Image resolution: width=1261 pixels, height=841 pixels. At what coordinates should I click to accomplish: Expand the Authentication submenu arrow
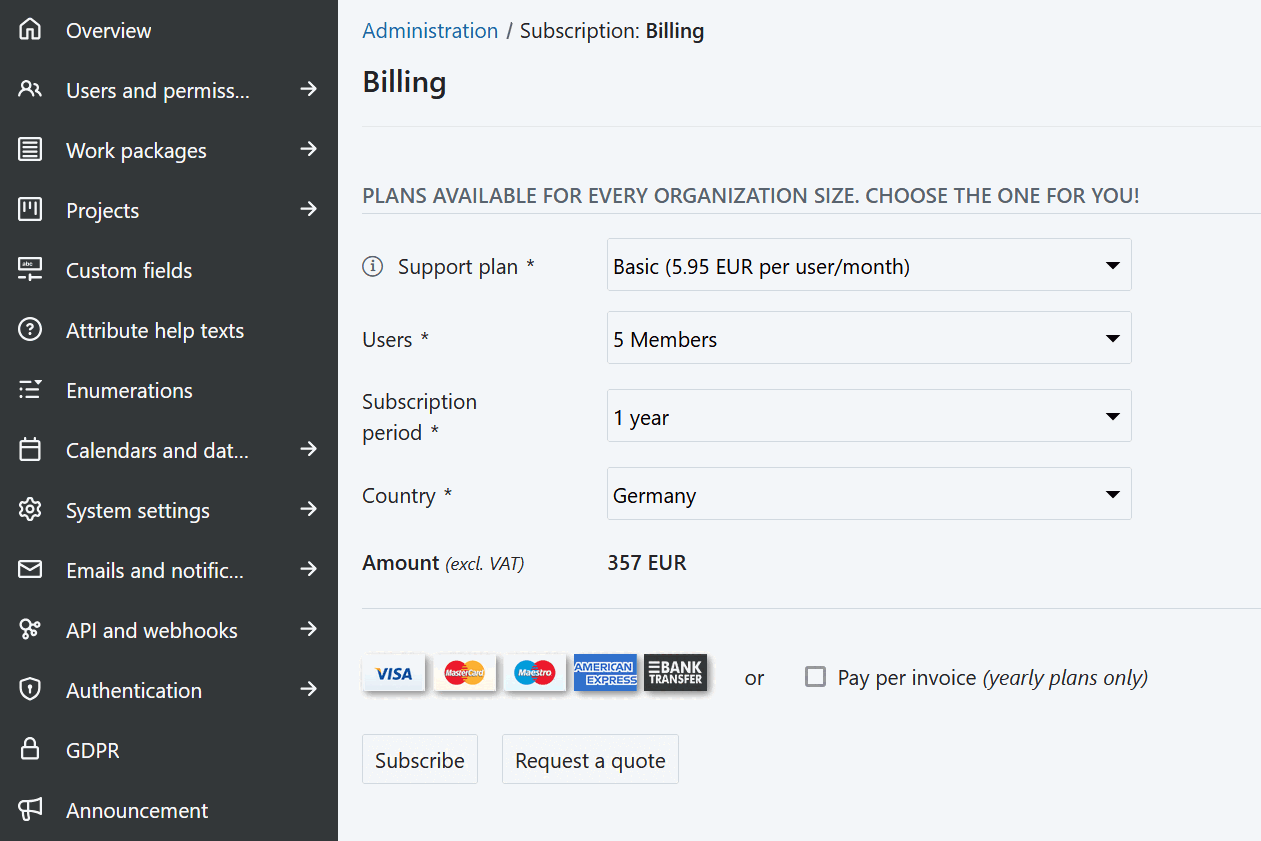[309, 689]
